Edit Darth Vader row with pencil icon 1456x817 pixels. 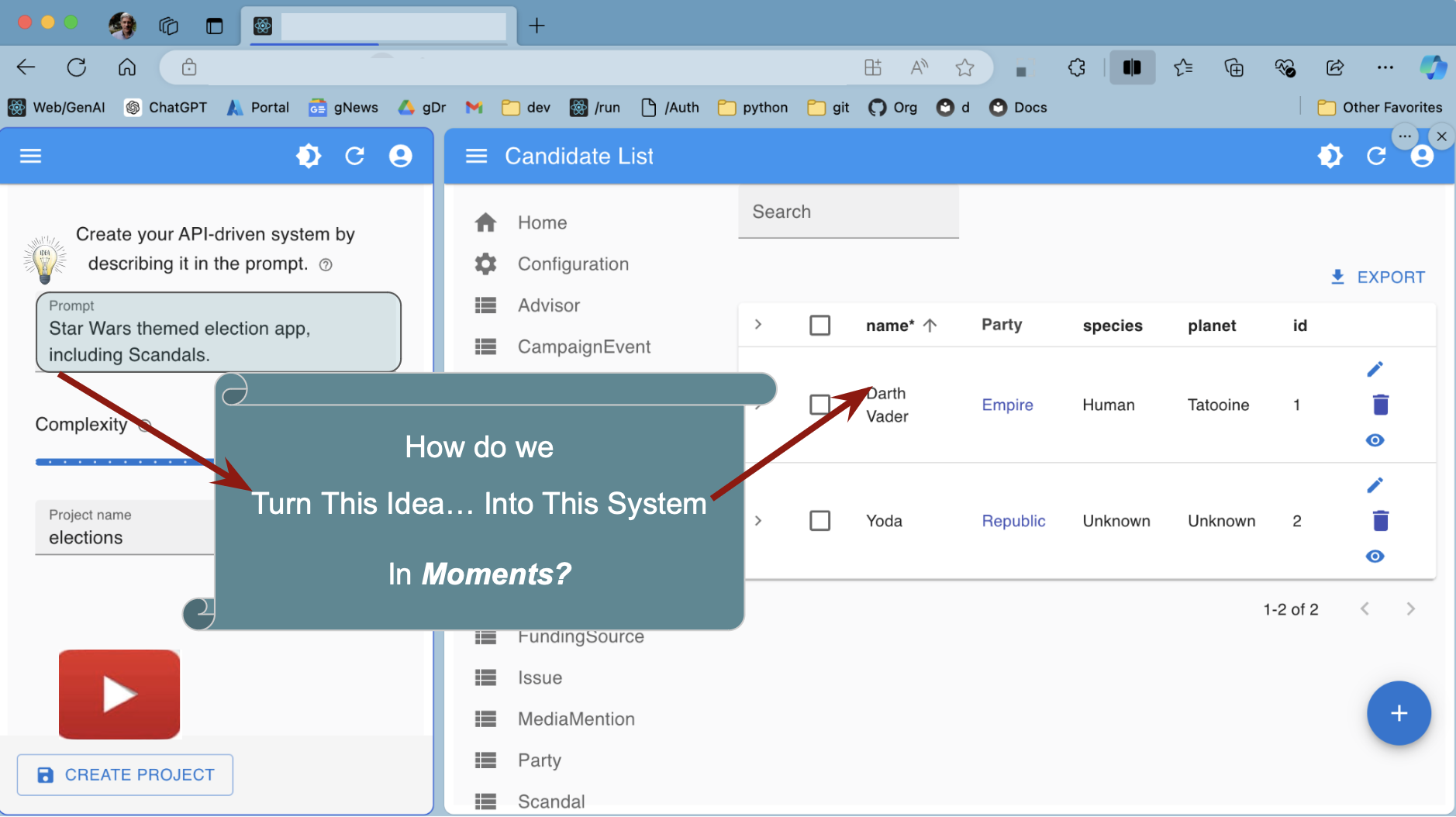(1375, 369)
